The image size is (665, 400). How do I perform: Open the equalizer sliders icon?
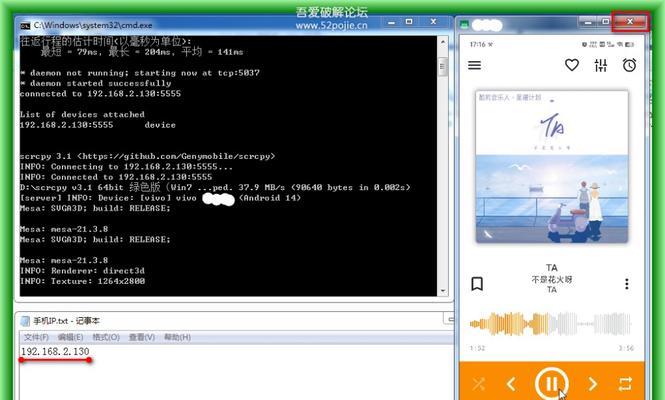(601, 65)
